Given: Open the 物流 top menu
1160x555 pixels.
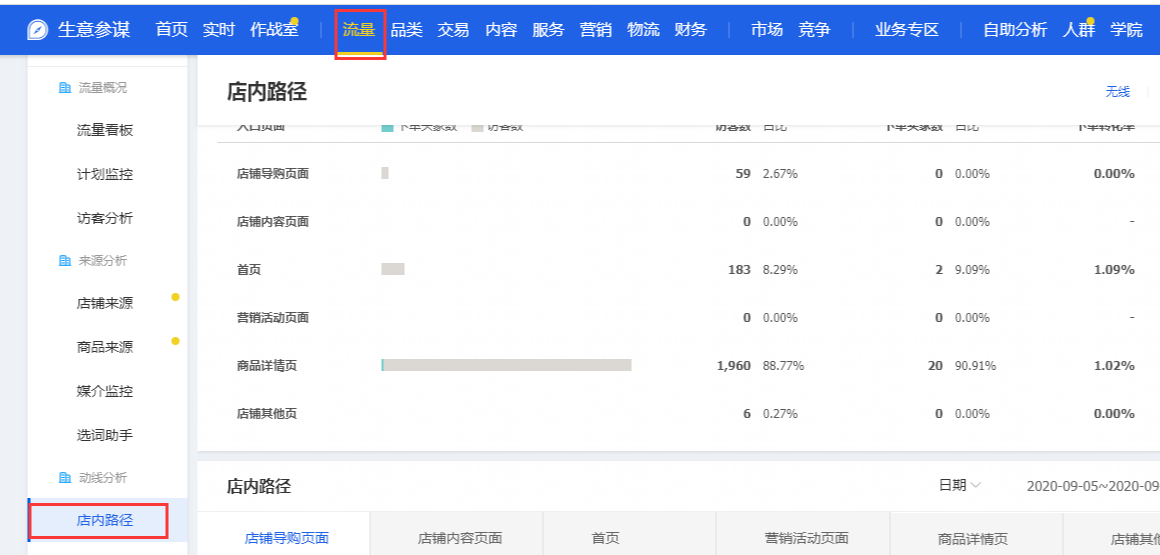Looking at the screenshot, I should click(x=643, y=30).
